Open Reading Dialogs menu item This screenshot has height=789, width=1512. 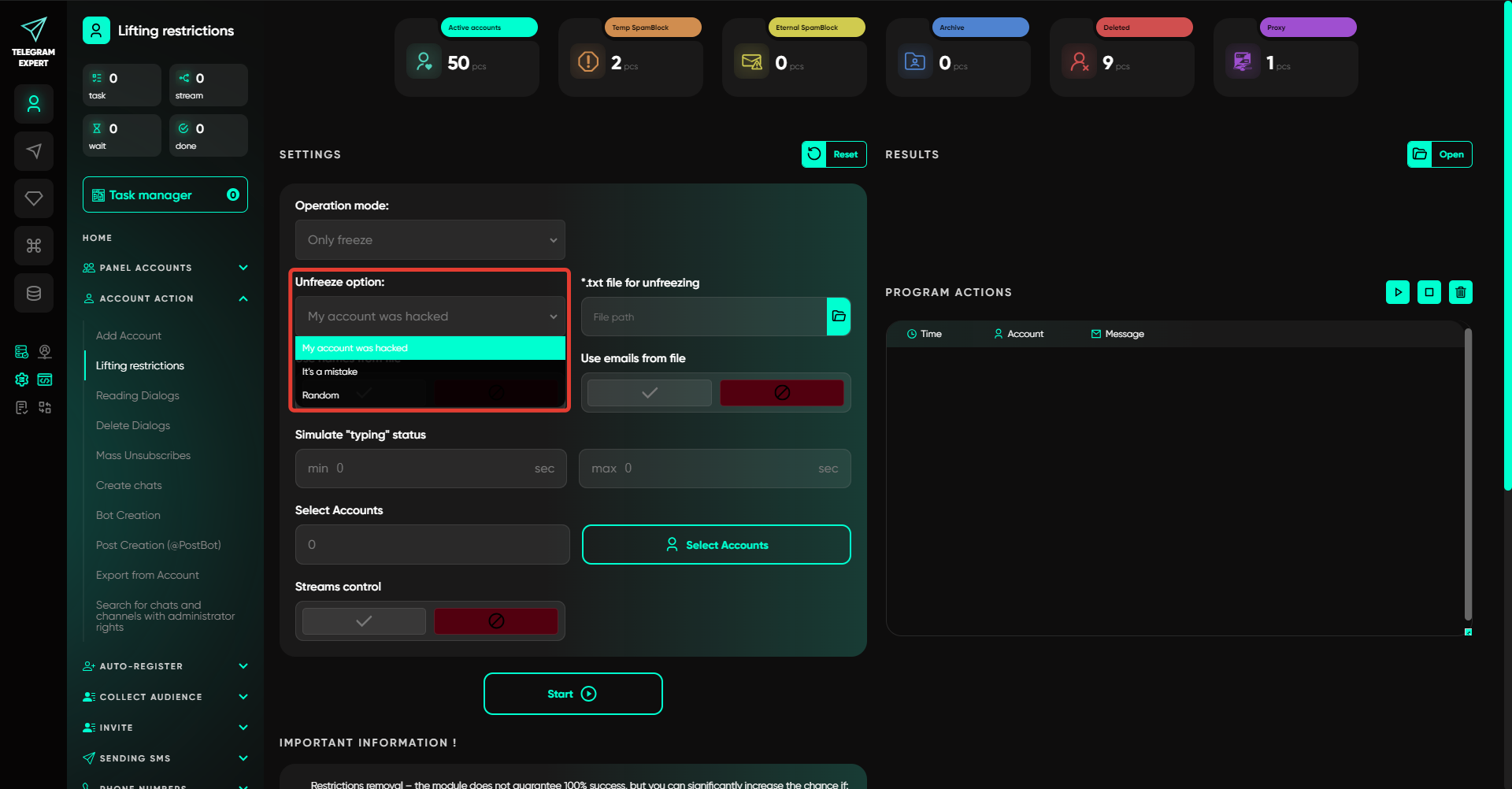[138, 395]
